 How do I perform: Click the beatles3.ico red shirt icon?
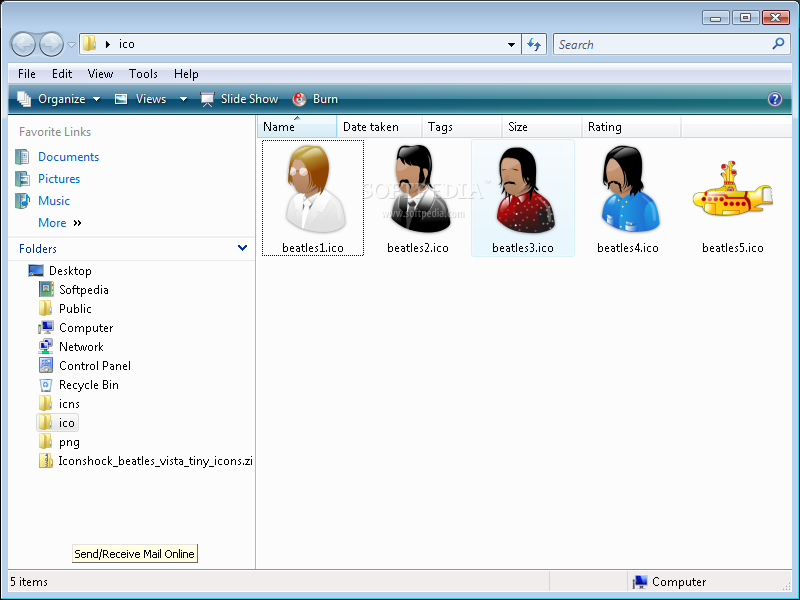(523, 198)
